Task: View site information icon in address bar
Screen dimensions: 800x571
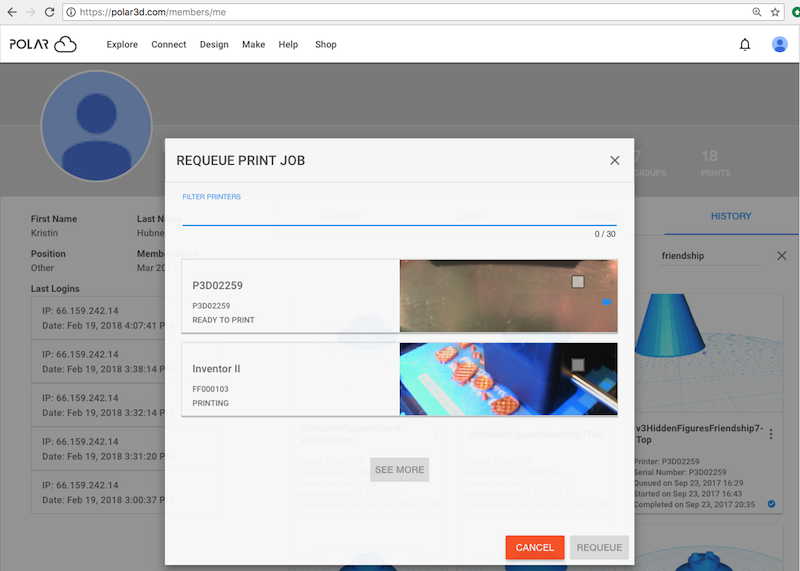Action: (x=71, y=12)
